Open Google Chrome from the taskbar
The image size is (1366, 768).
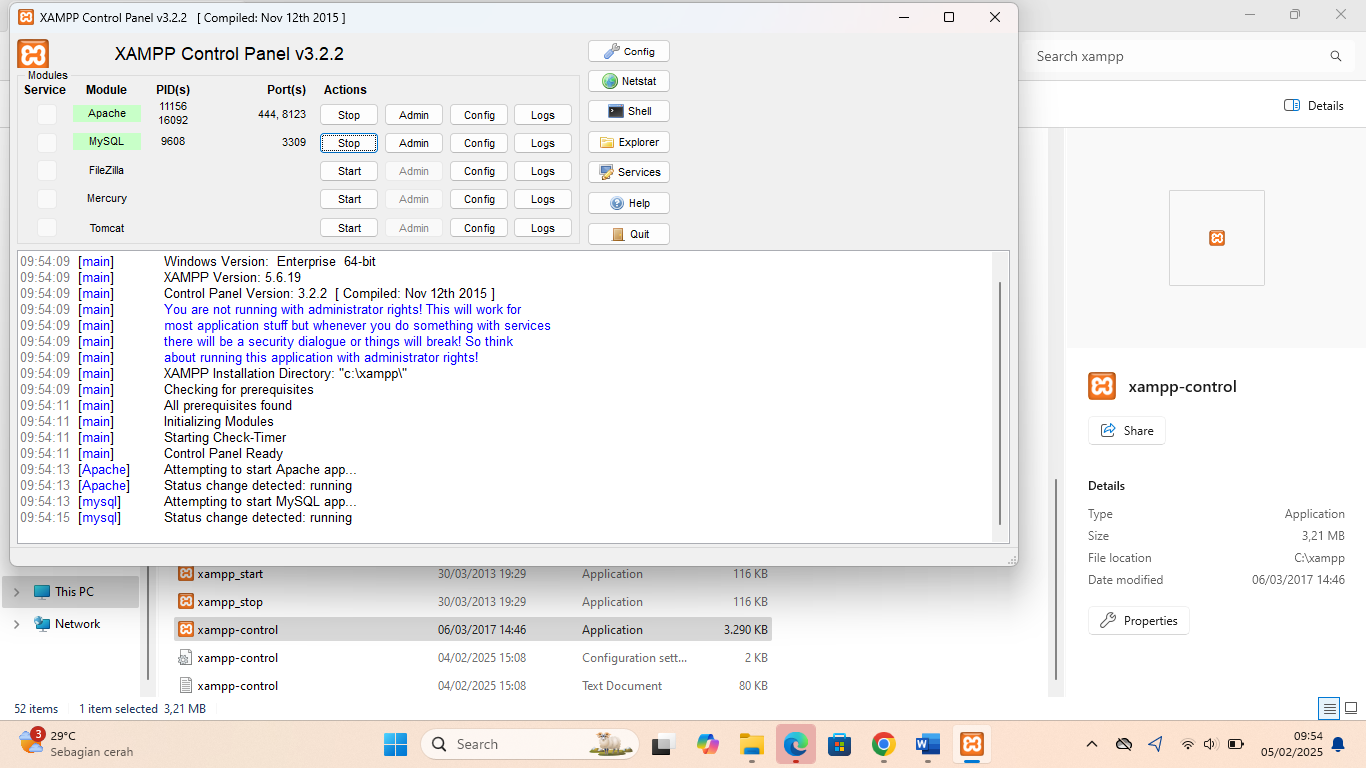883,744
